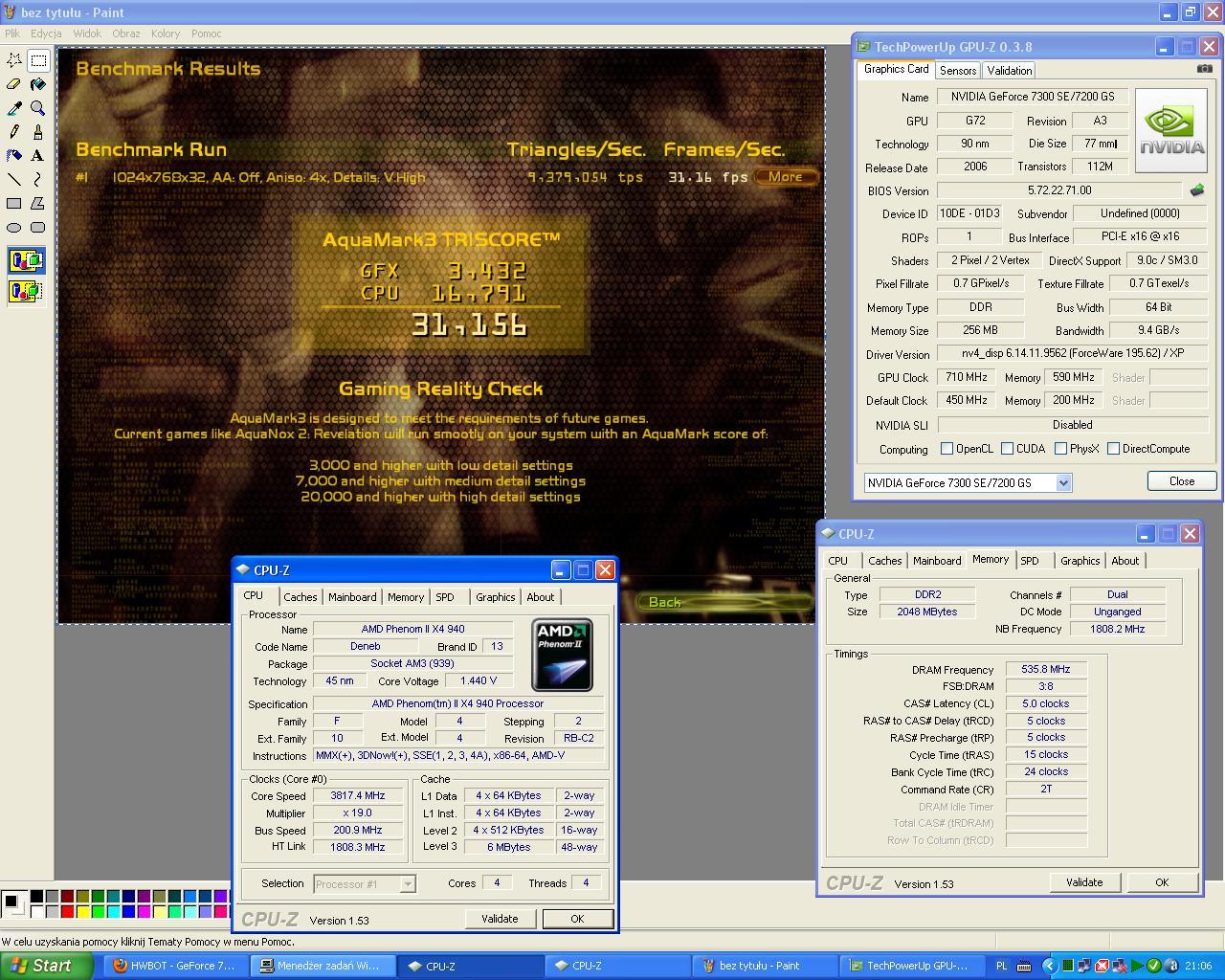Switch to the Validation tab in GPU-Z
The image size is (1225, 980).
click(x=1009, y=71)
